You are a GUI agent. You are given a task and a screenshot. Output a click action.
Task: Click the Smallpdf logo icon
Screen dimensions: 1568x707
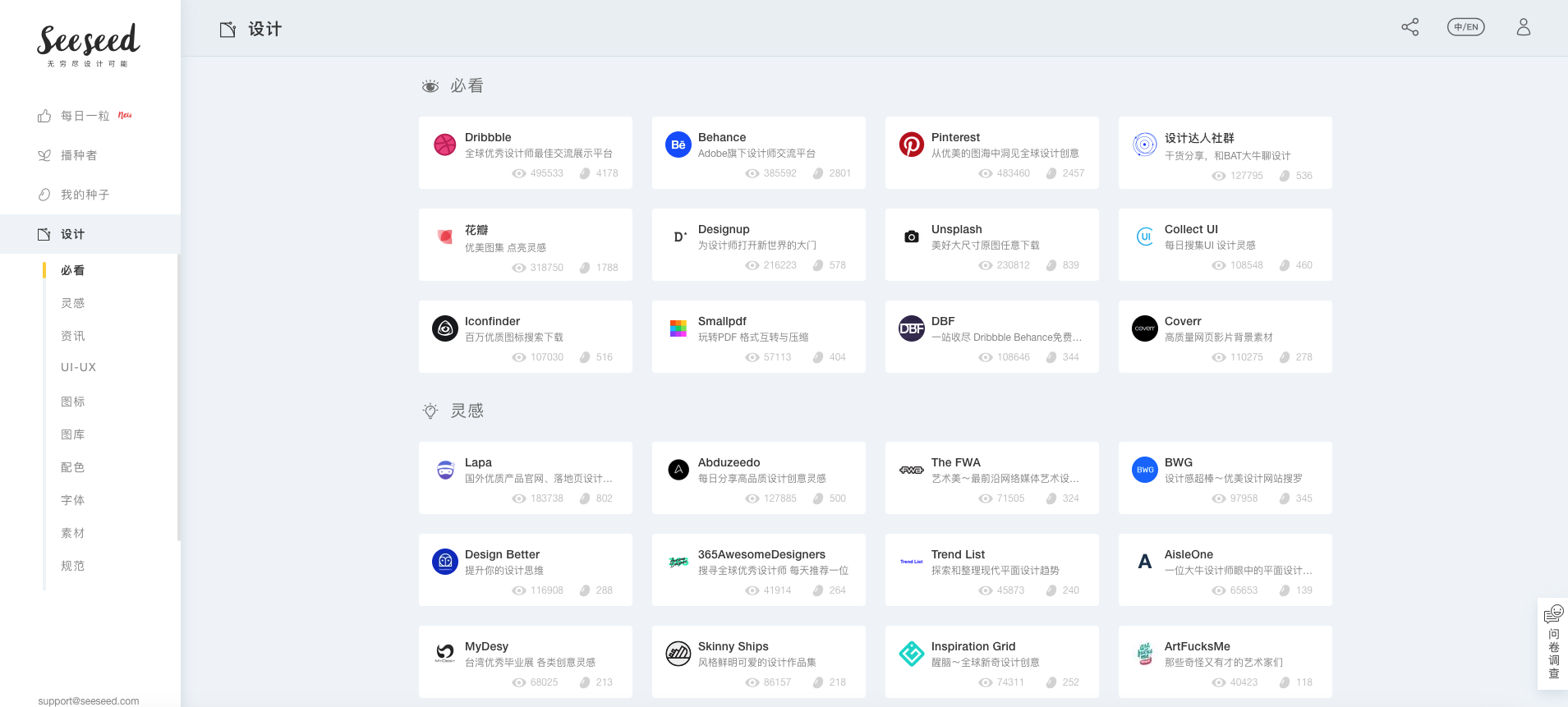coord(678,328)
